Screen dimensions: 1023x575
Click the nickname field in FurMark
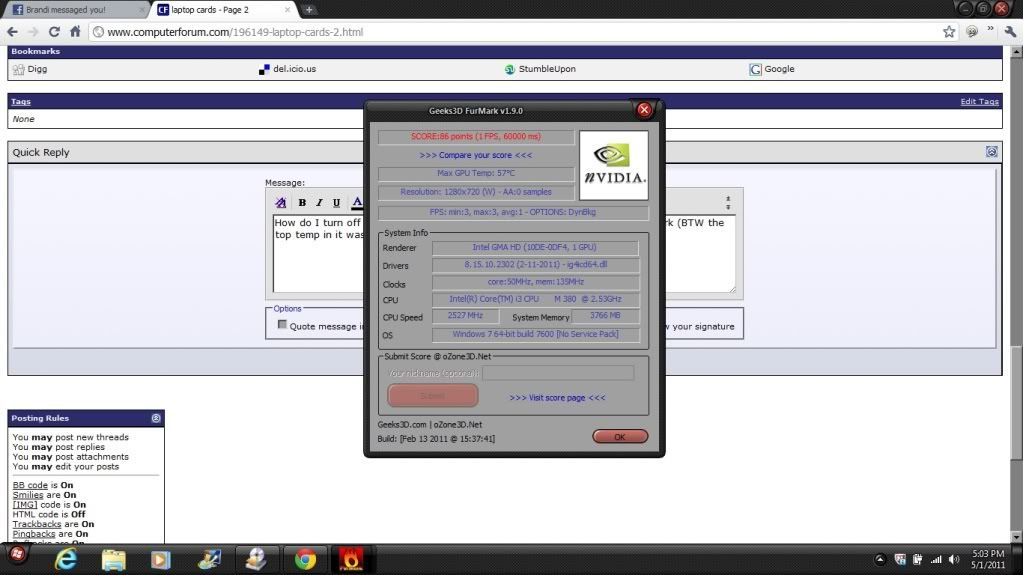558,373
